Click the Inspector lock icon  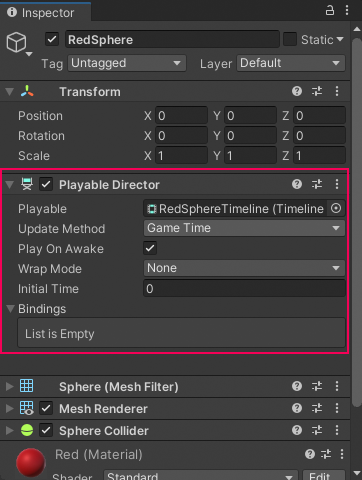[x=330, y=10]
